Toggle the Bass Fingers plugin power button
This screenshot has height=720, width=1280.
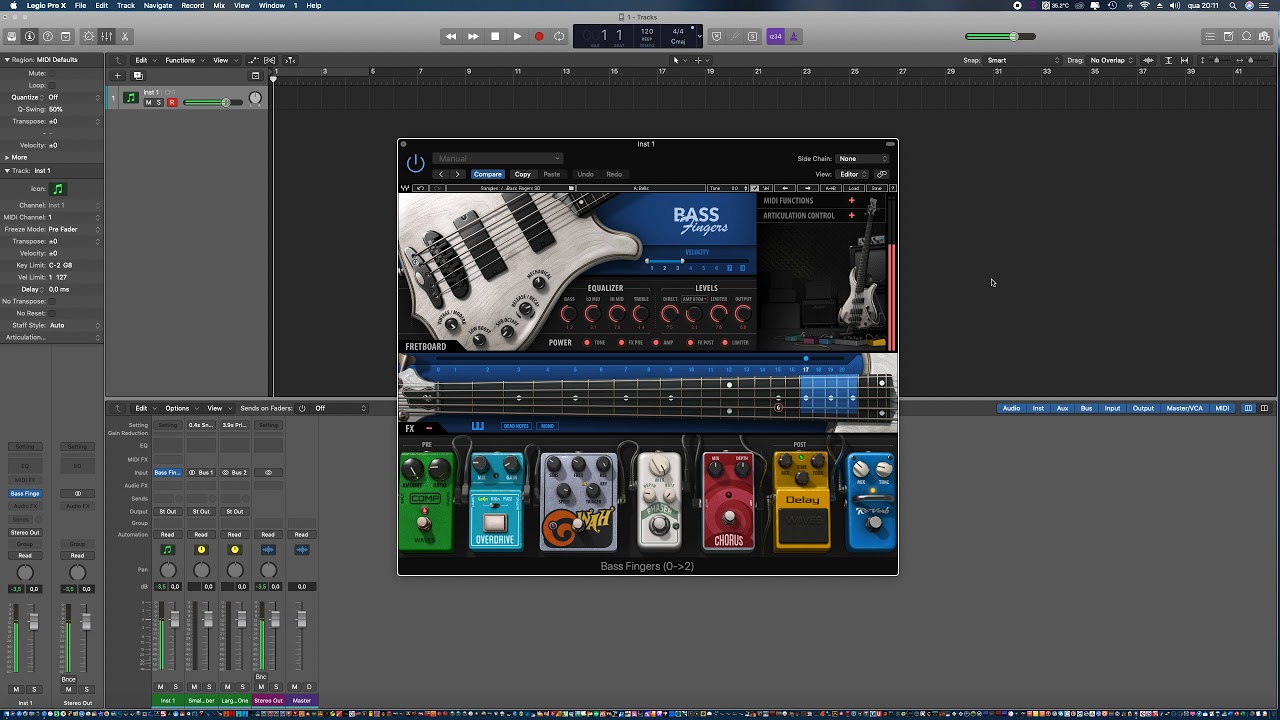click(416, 163)
